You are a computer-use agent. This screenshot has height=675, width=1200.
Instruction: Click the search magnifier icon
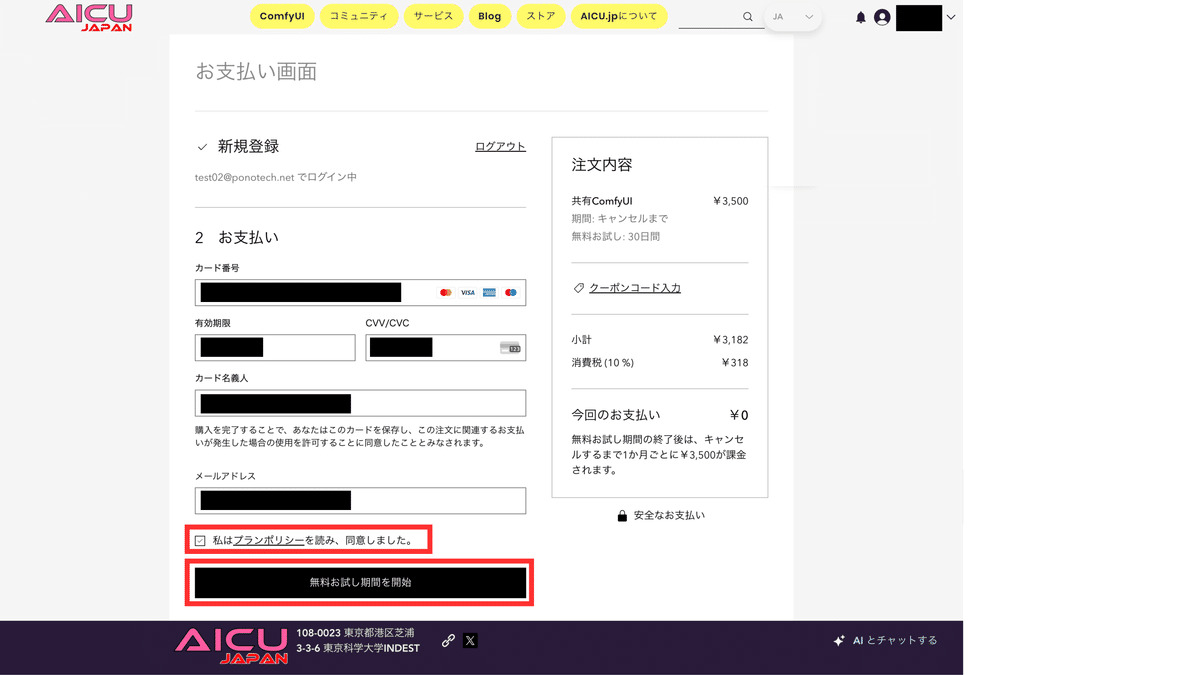[x=747, y=17]
